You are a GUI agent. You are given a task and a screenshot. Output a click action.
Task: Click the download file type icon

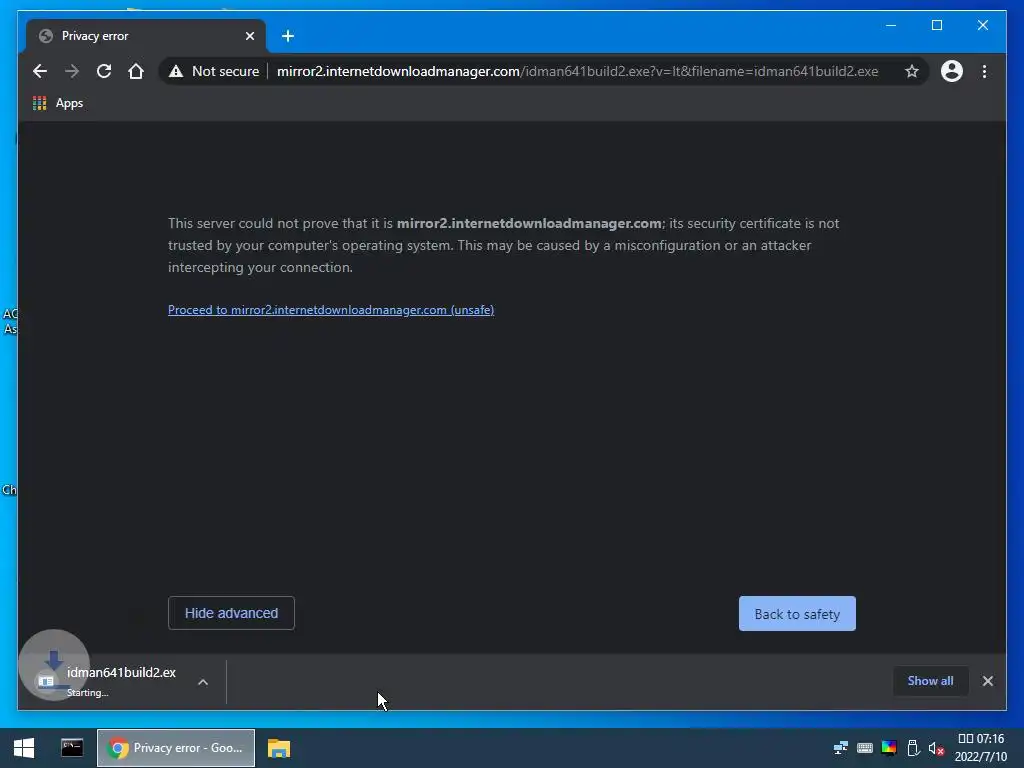[x=46, y=682]
